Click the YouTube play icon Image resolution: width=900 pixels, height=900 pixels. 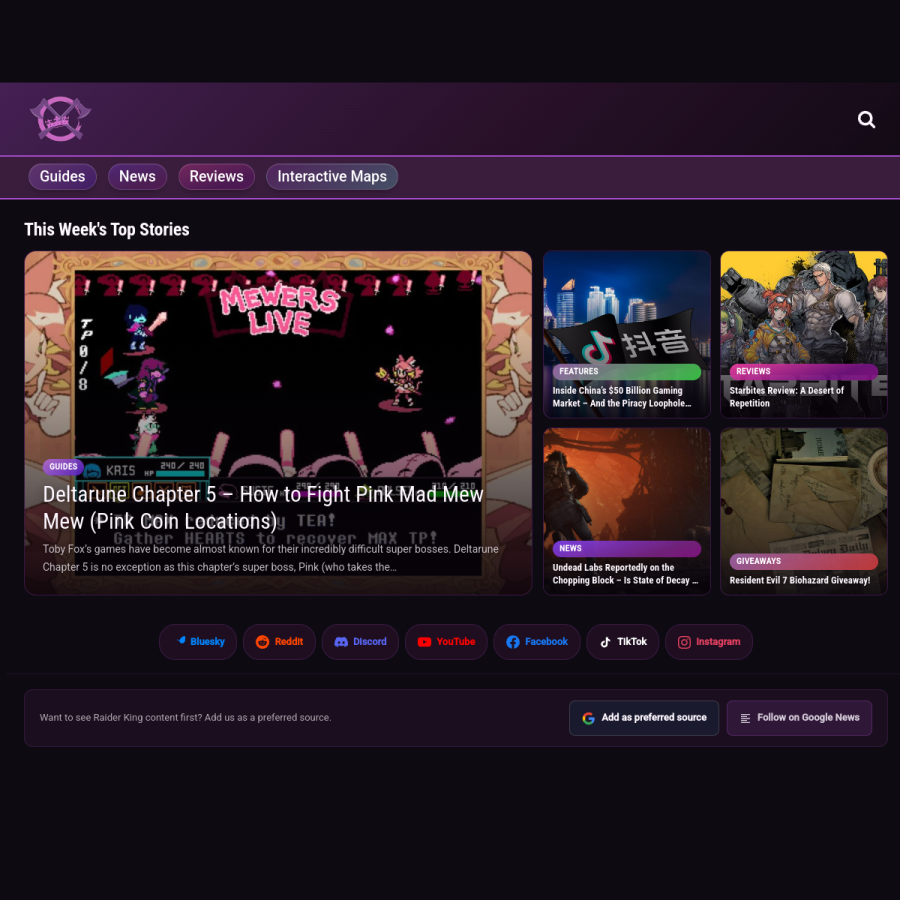point(424,642)
